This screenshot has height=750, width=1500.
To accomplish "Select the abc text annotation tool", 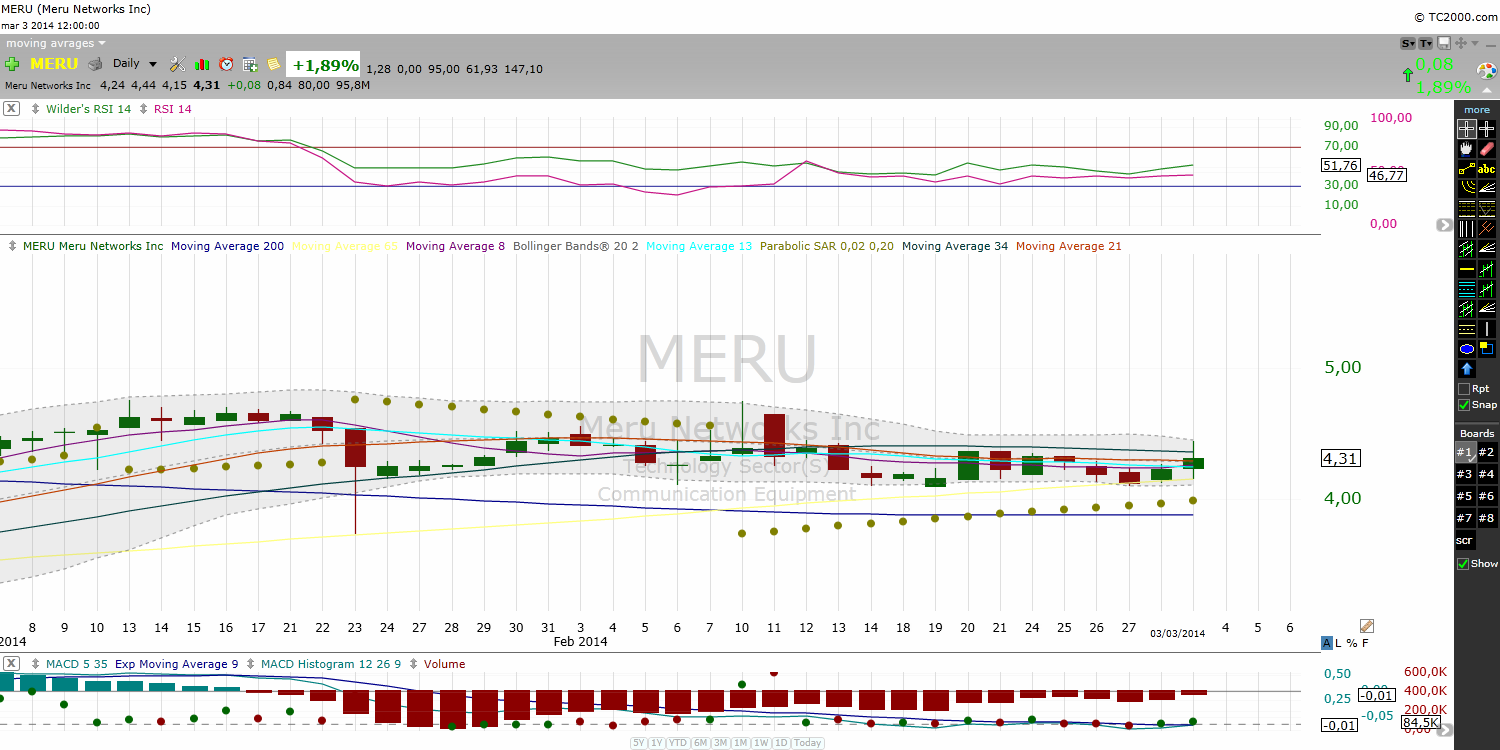I will click(x=1486, y=168).
